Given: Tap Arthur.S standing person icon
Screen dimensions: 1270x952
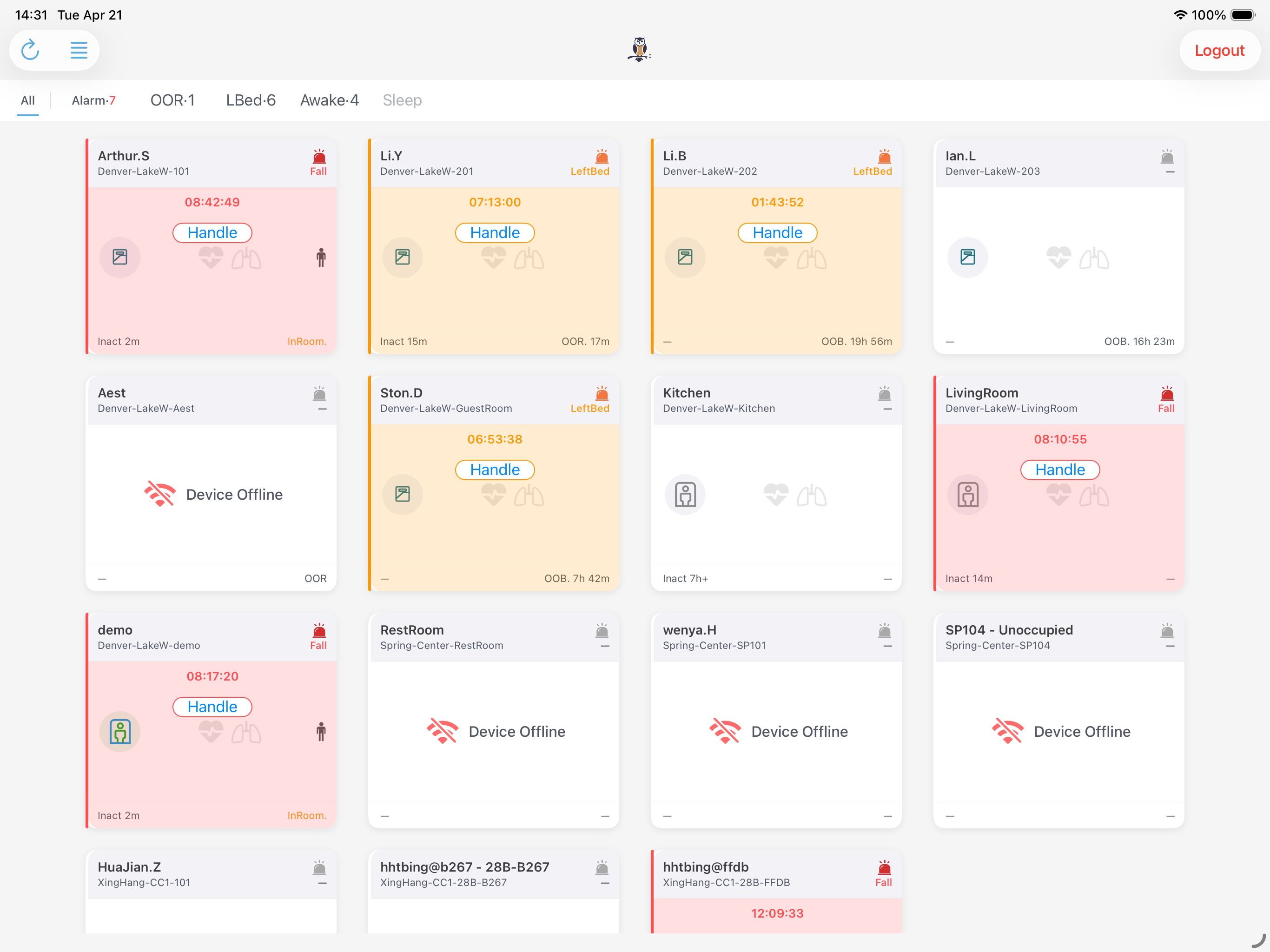Looking at the screenshot, I should (x=321, y=258).
